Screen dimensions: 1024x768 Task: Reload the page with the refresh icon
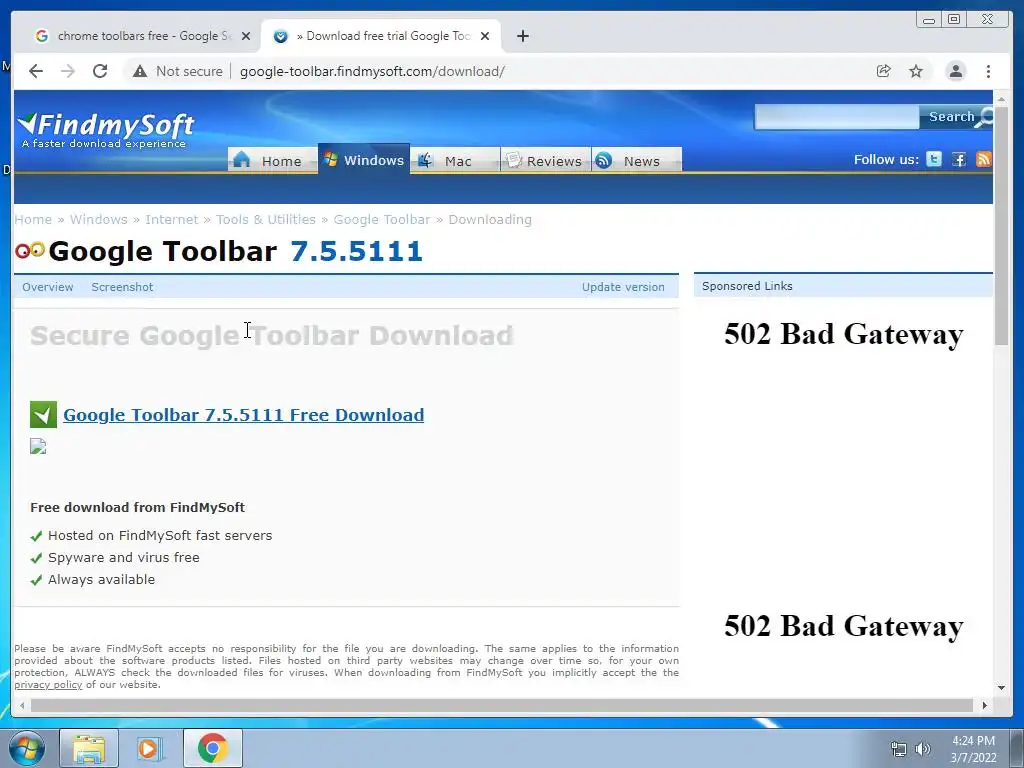click(100, 71)
